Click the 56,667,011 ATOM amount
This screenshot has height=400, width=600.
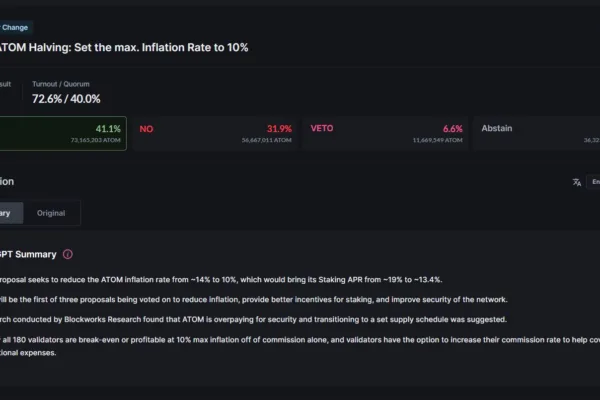(267, 140)
